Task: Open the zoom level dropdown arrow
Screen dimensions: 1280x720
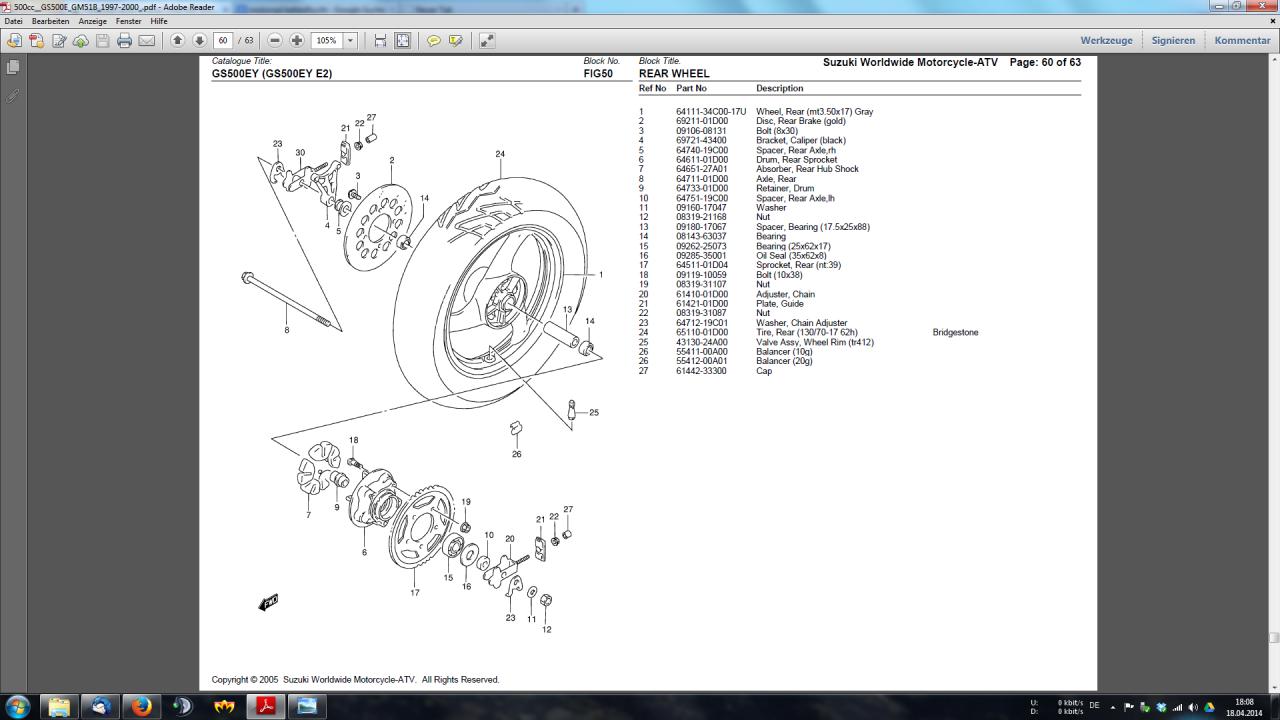Action: pyautogui.click(x=350, y=41)
